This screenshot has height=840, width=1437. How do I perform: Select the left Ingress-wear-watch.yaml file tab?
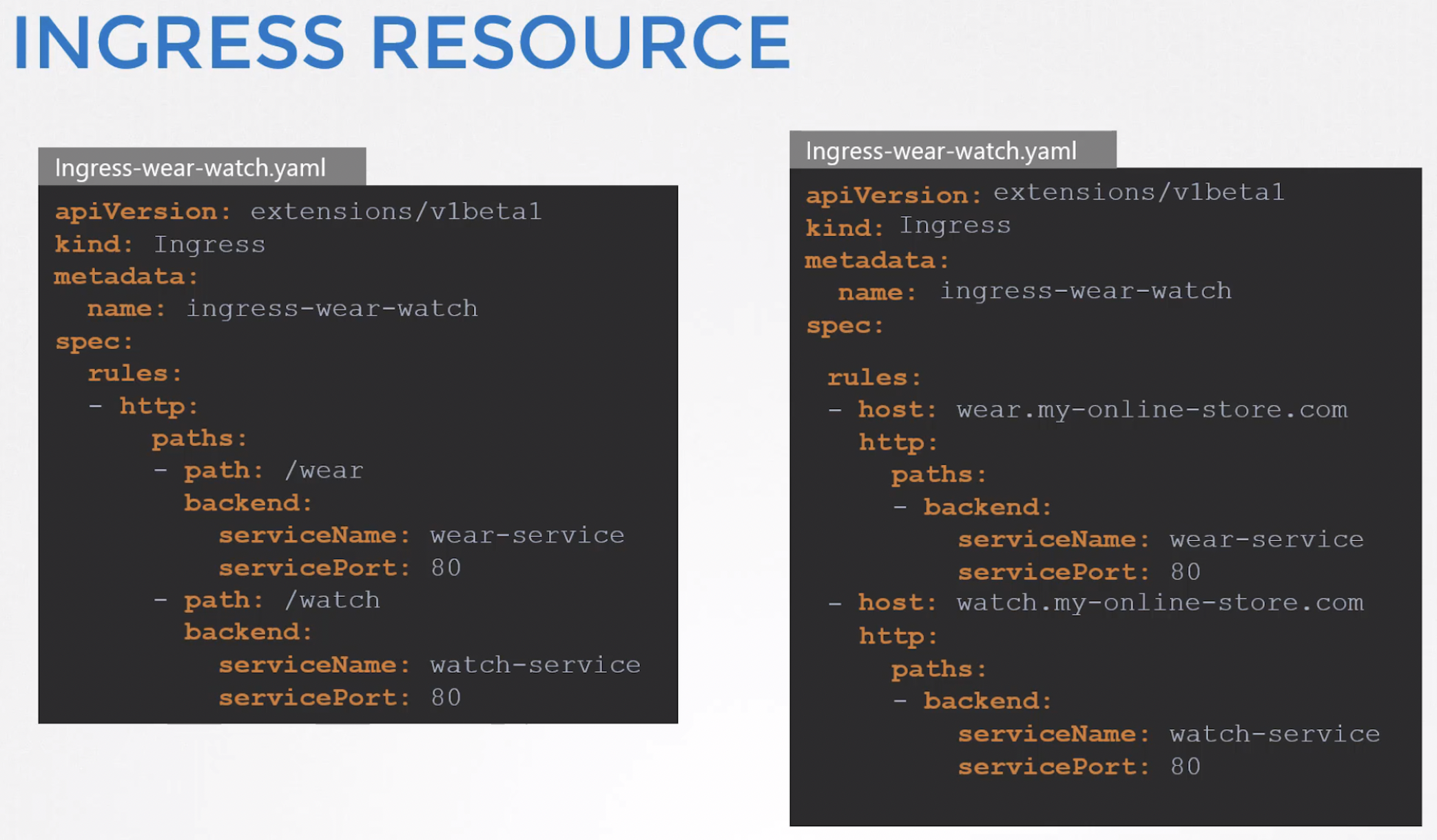[190, 168]
